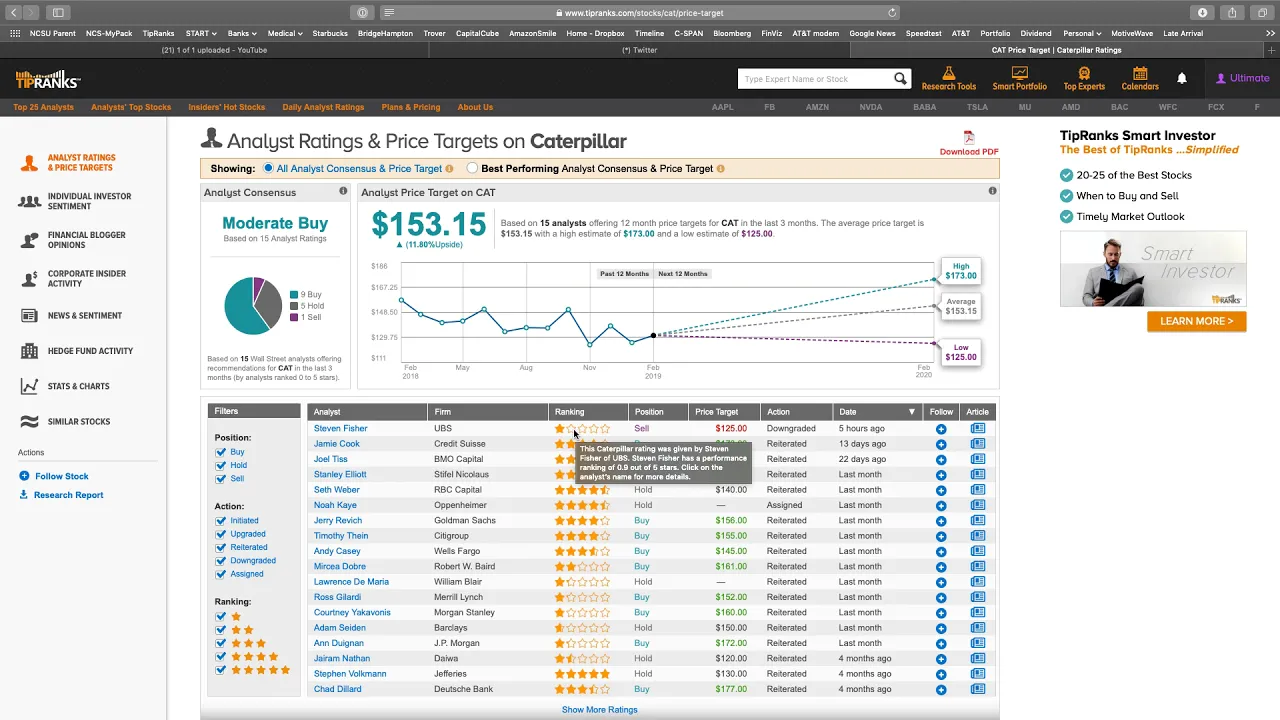Open Plans & Pricing menu
The image size is (1280, 720).
coord(411,107)
